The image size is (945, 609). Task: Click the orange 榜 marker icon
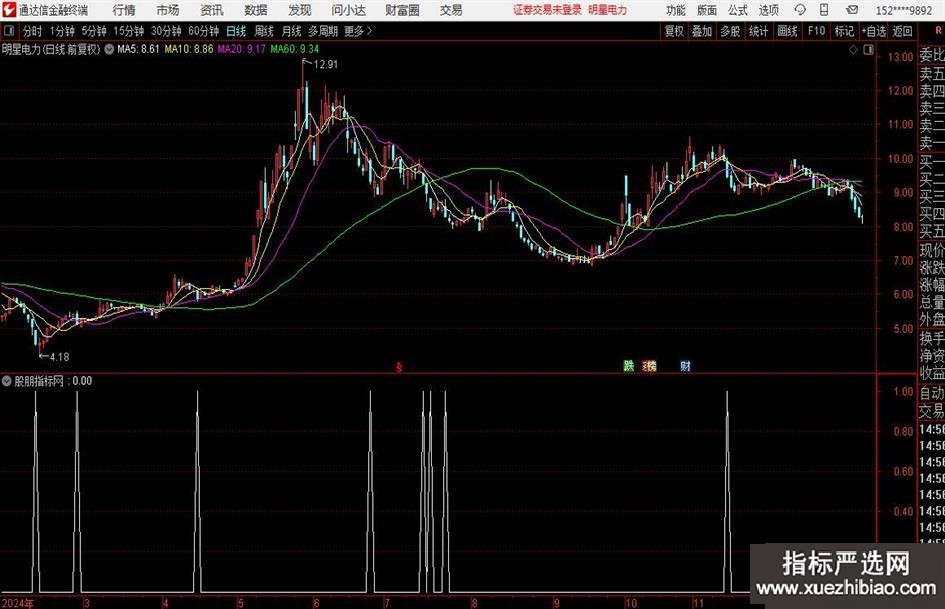pyautogui.click(x=650, y=365)
